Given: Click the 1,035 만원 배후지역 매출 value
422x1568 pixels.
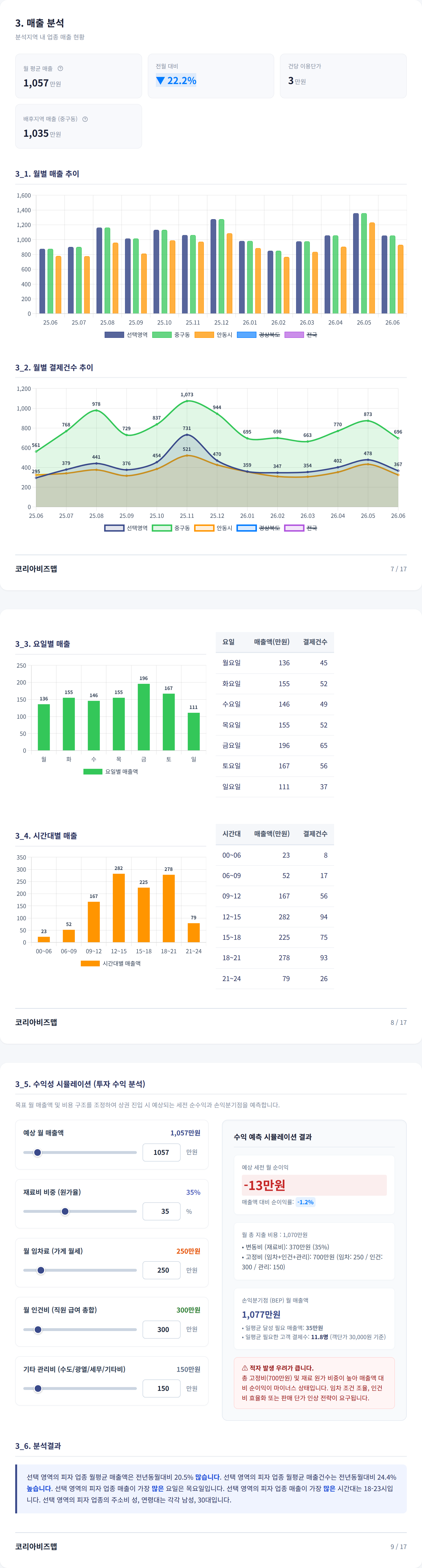Looking at the screenshot, I should [42, 133].
